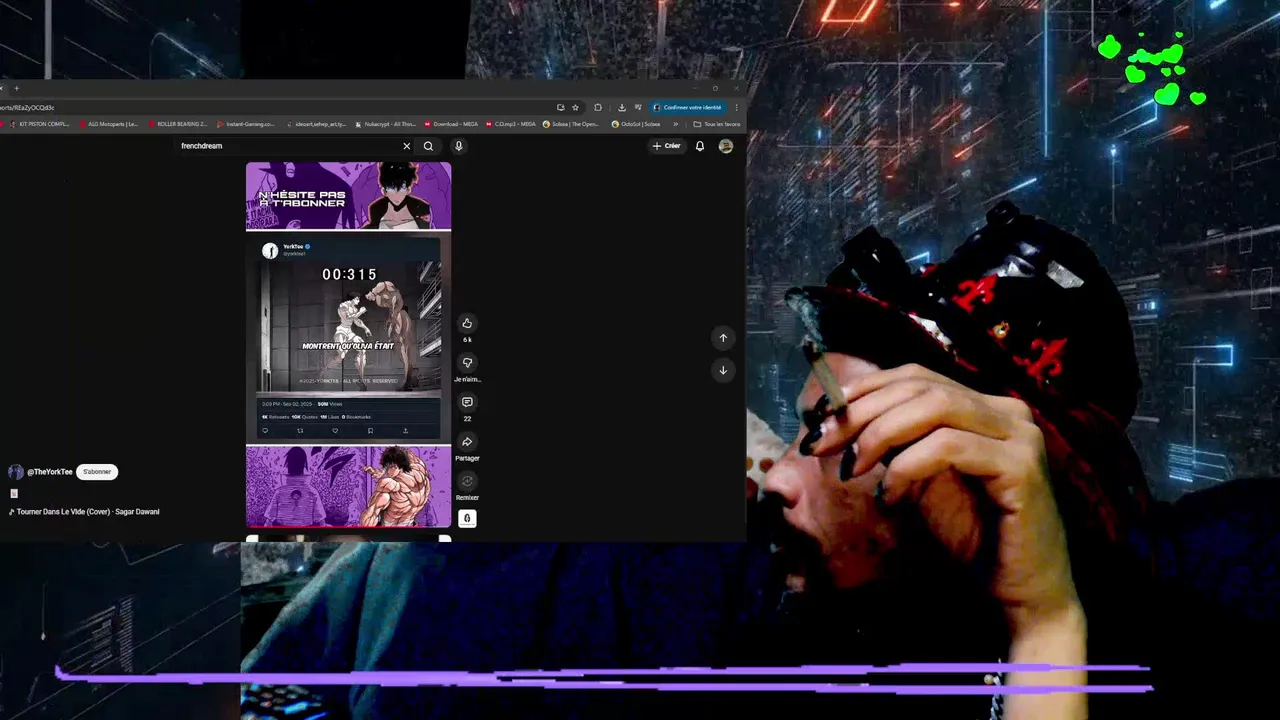Go to previous Short with up arrow
This screenshot has width=1280, height=720.
point(723,338)
